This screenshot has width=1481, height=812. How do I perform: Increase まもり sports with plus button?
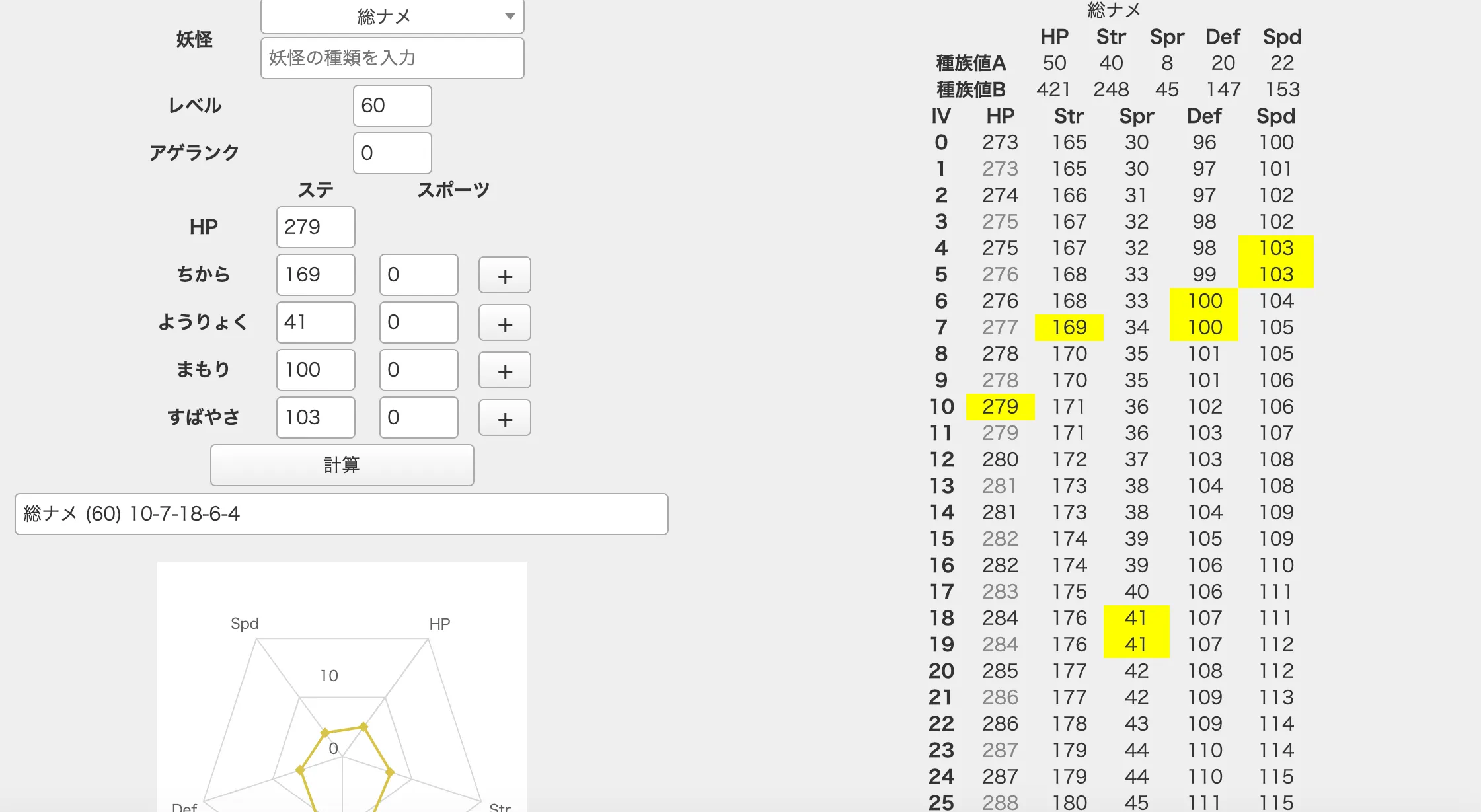point(504,371)
